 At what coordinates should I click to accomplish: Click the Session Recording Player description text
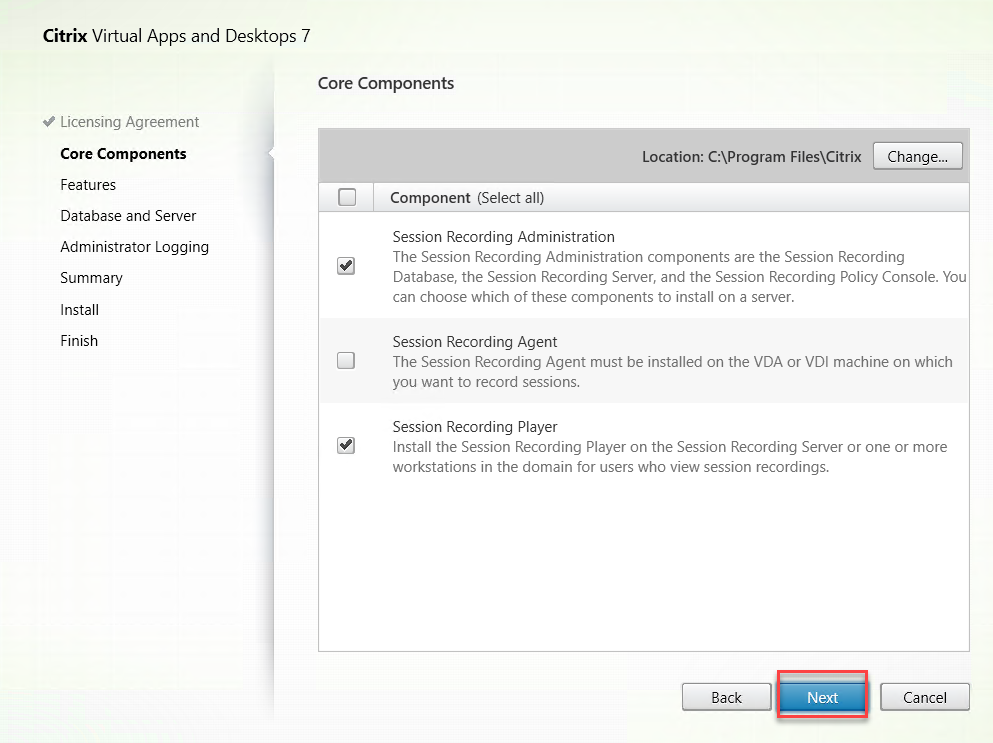point(669,457)
